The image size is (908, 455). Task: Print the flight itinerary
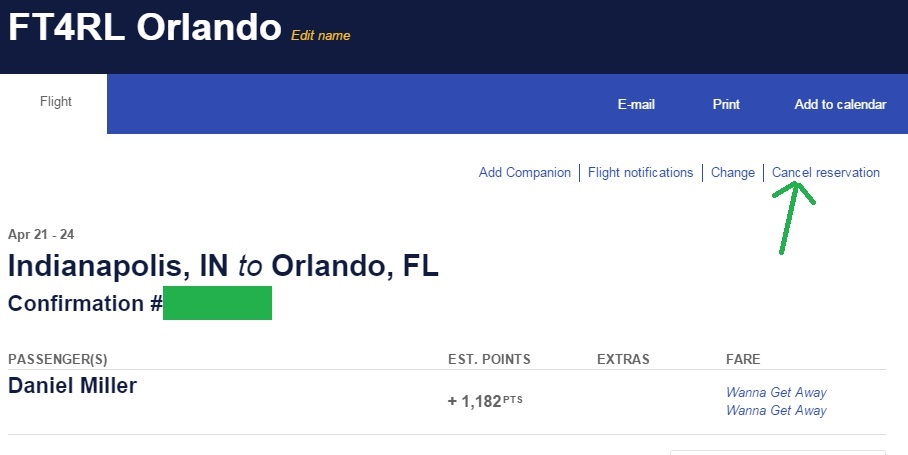(x=726, y=104)
